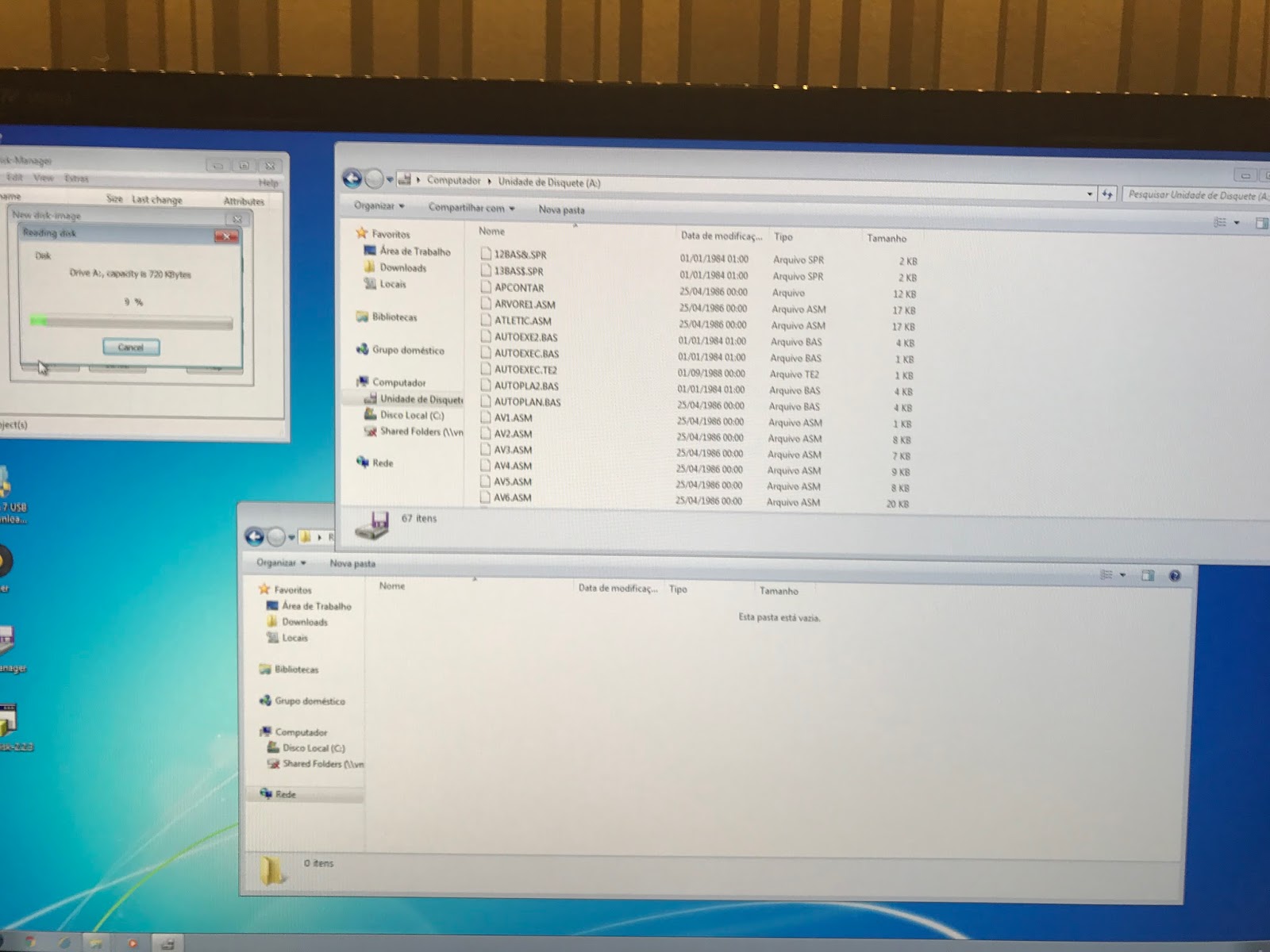
Task: Sort files by the Tamanho column header
Action: pos(886,238)
